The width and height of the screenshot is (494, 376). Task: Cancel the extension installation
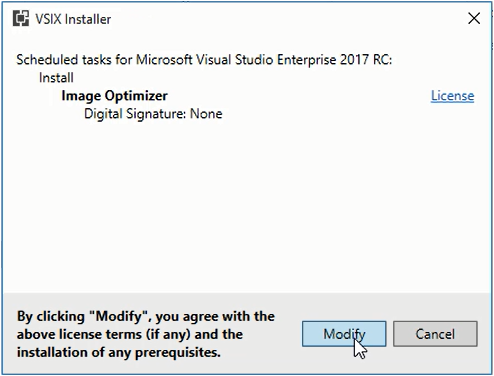pos(435,334)
